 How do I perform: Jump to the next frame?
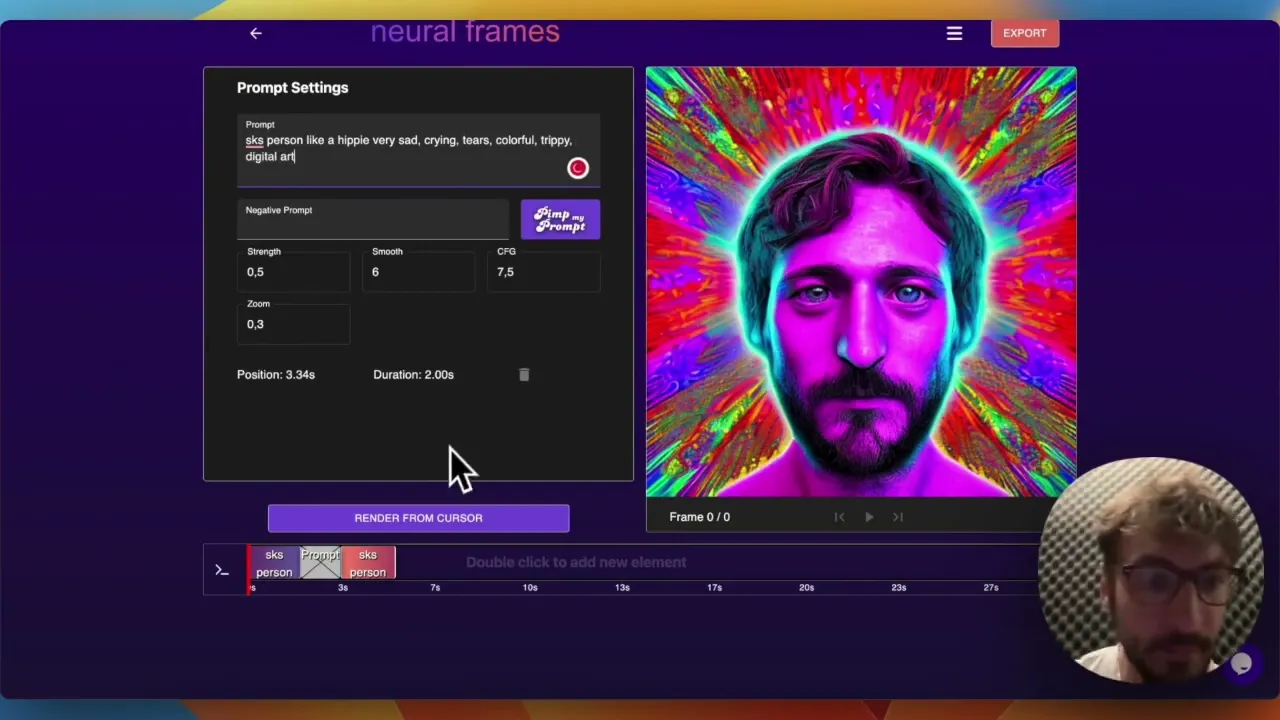click(x=898, y=517)
